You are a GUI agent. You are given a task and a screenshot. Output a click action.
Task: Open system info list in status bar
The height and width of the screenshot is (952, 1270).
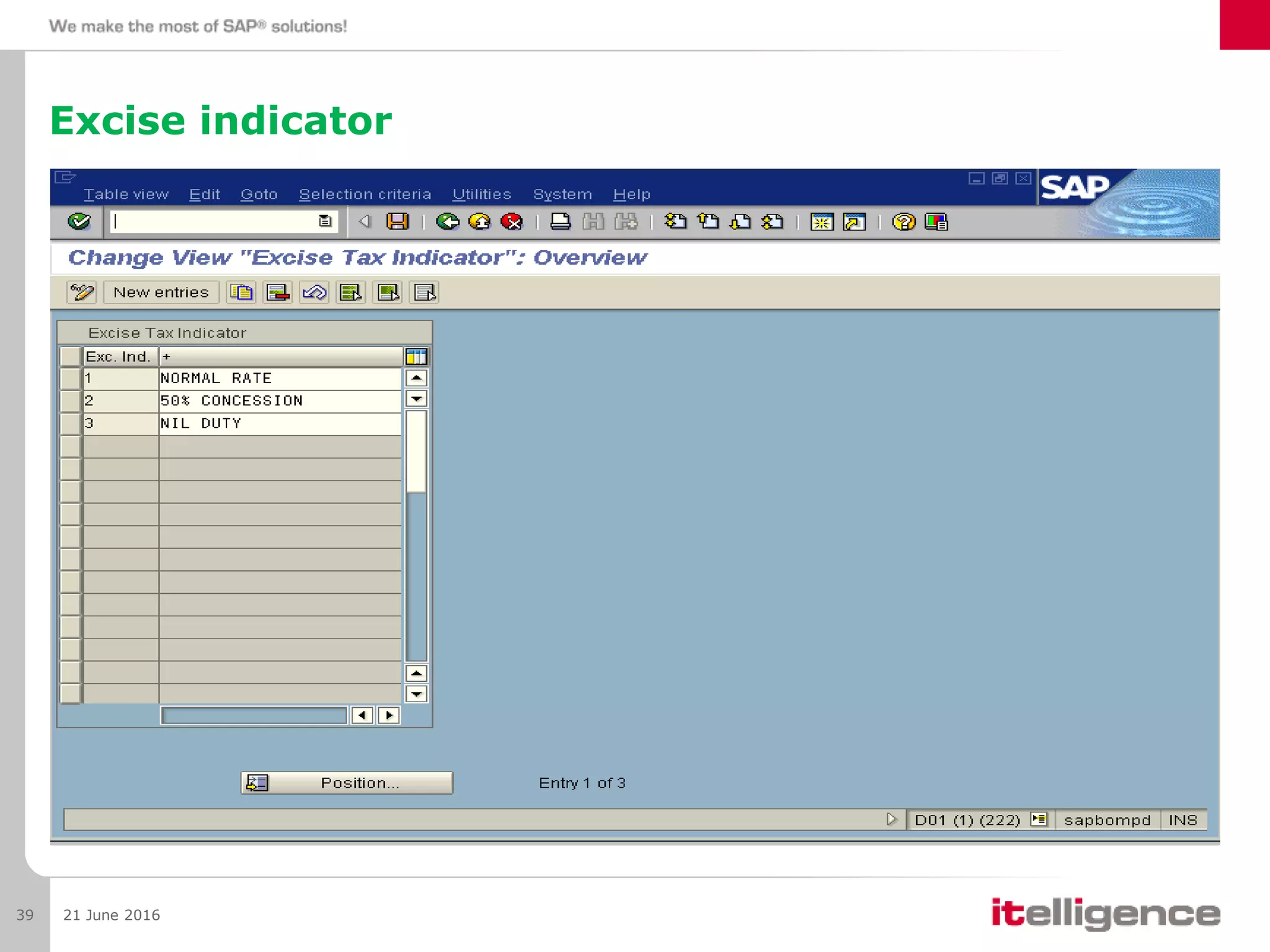1039,819
